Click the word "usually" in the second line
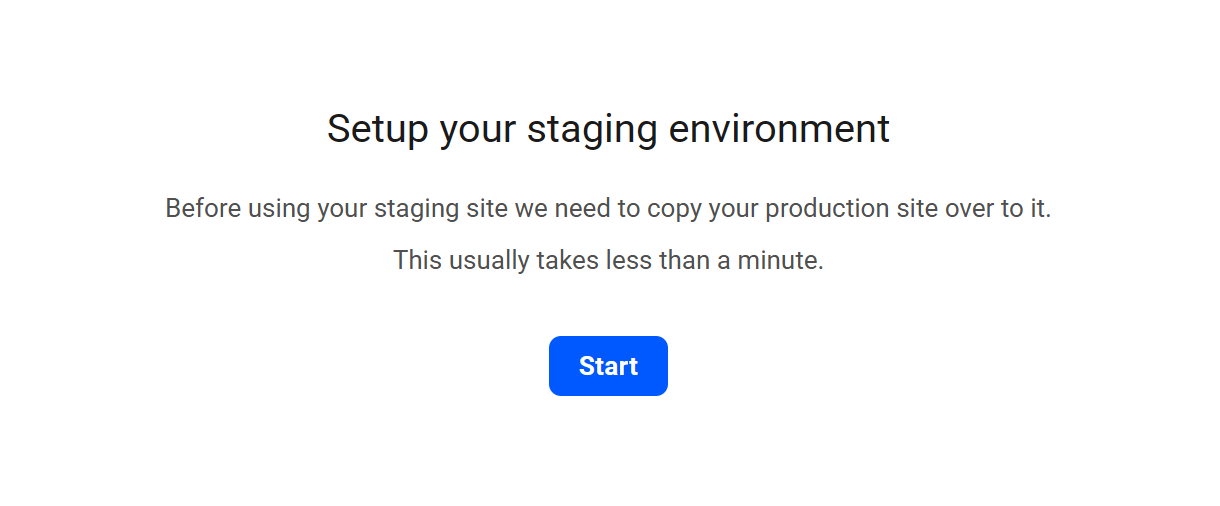 pyautogui.click(x=487, y=261)
